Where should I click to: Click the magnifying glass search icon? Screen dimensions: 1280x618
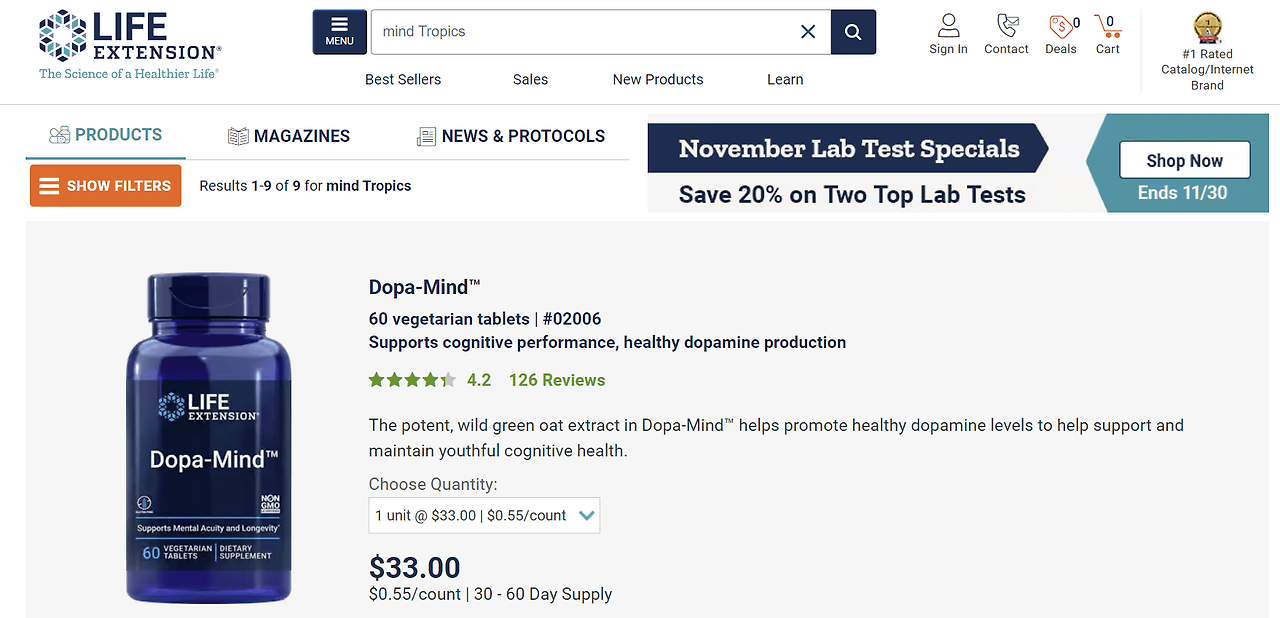coord(853,32)
